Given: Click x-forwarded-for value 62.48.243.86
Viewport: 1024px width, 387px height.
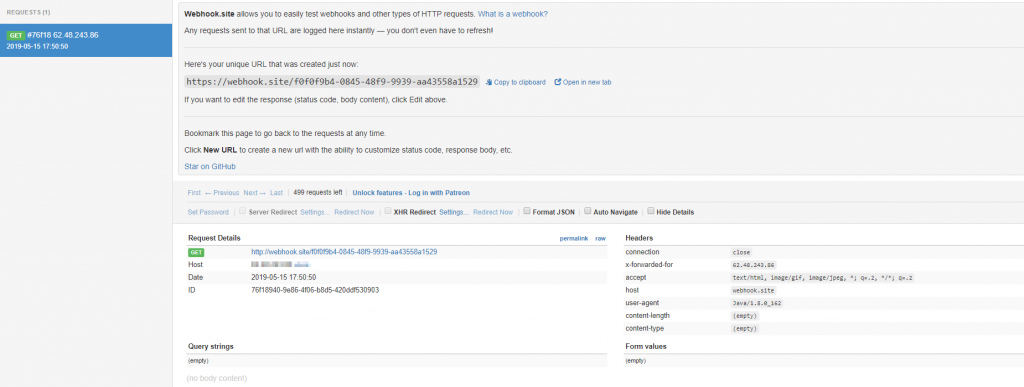Looking at the screenshot, I should (754, 265).
